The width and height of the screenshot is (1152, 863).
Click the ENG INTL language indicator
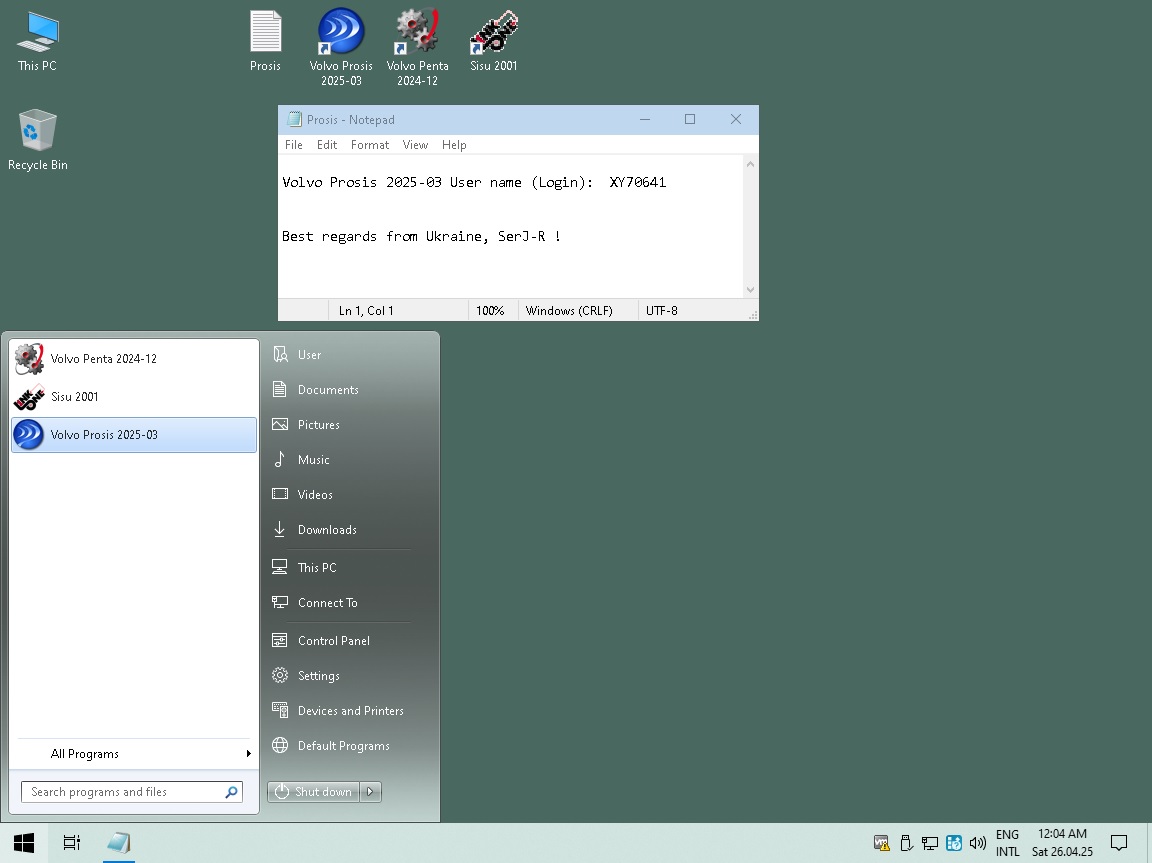(x=1007, y=843)
